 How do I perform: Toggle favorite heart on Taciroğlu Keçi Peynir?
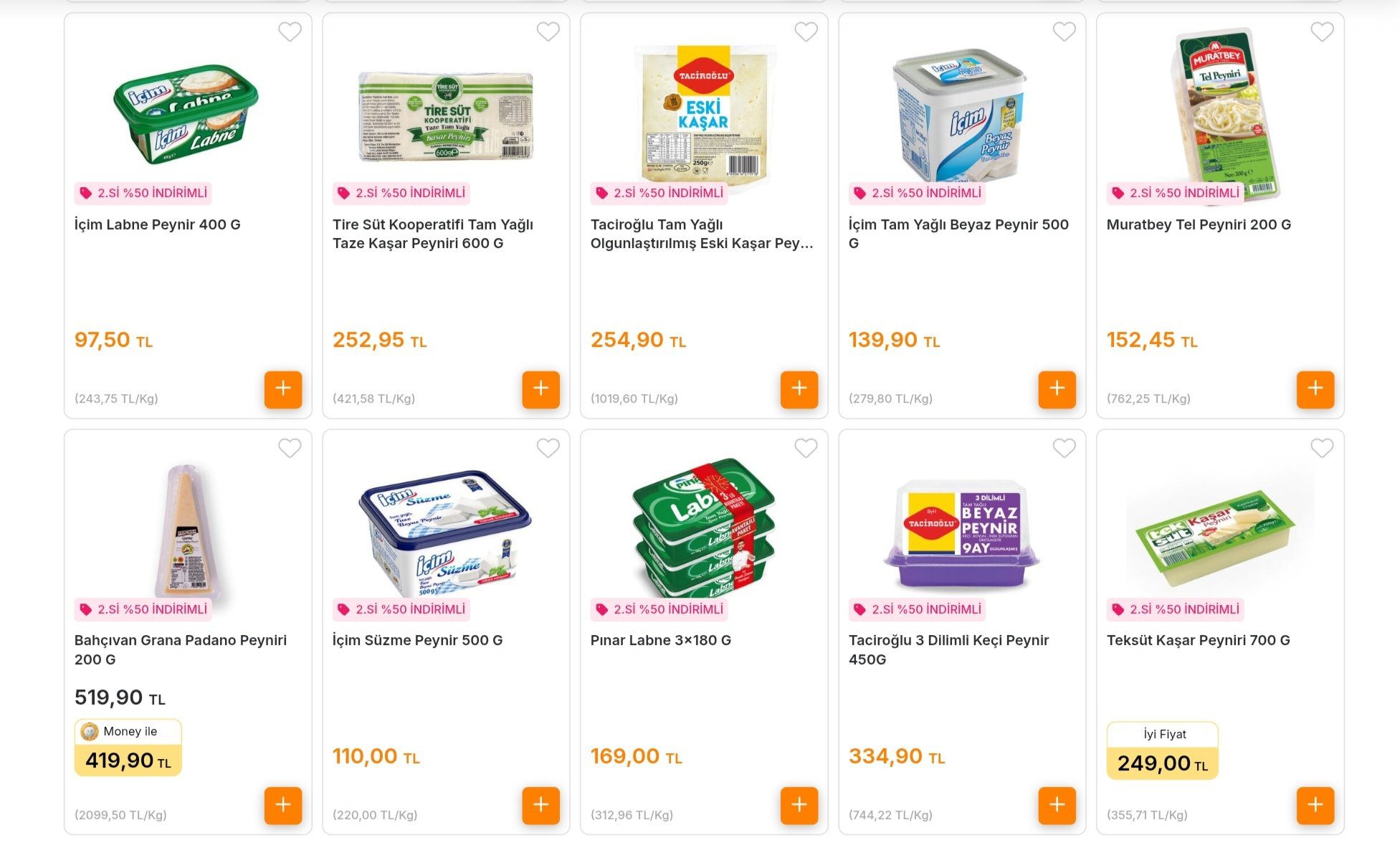point(1064,448)
